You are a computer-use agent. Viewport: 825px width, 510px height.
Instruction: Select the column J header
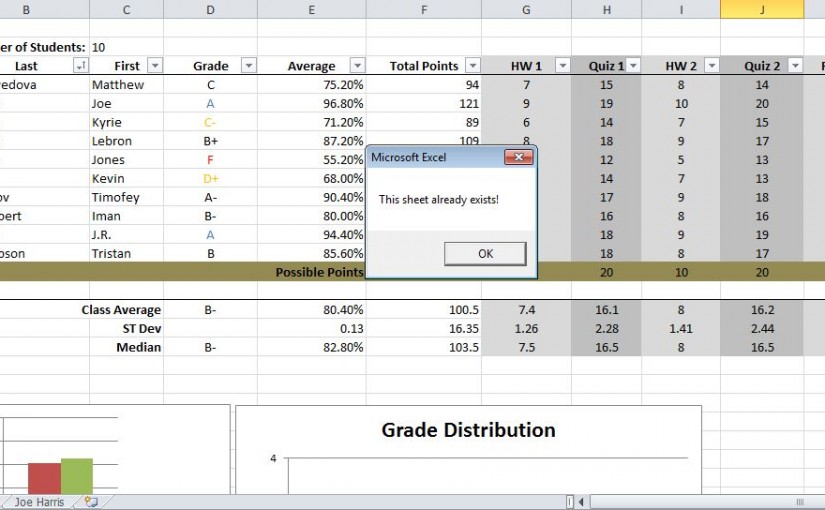pos(761,9)
